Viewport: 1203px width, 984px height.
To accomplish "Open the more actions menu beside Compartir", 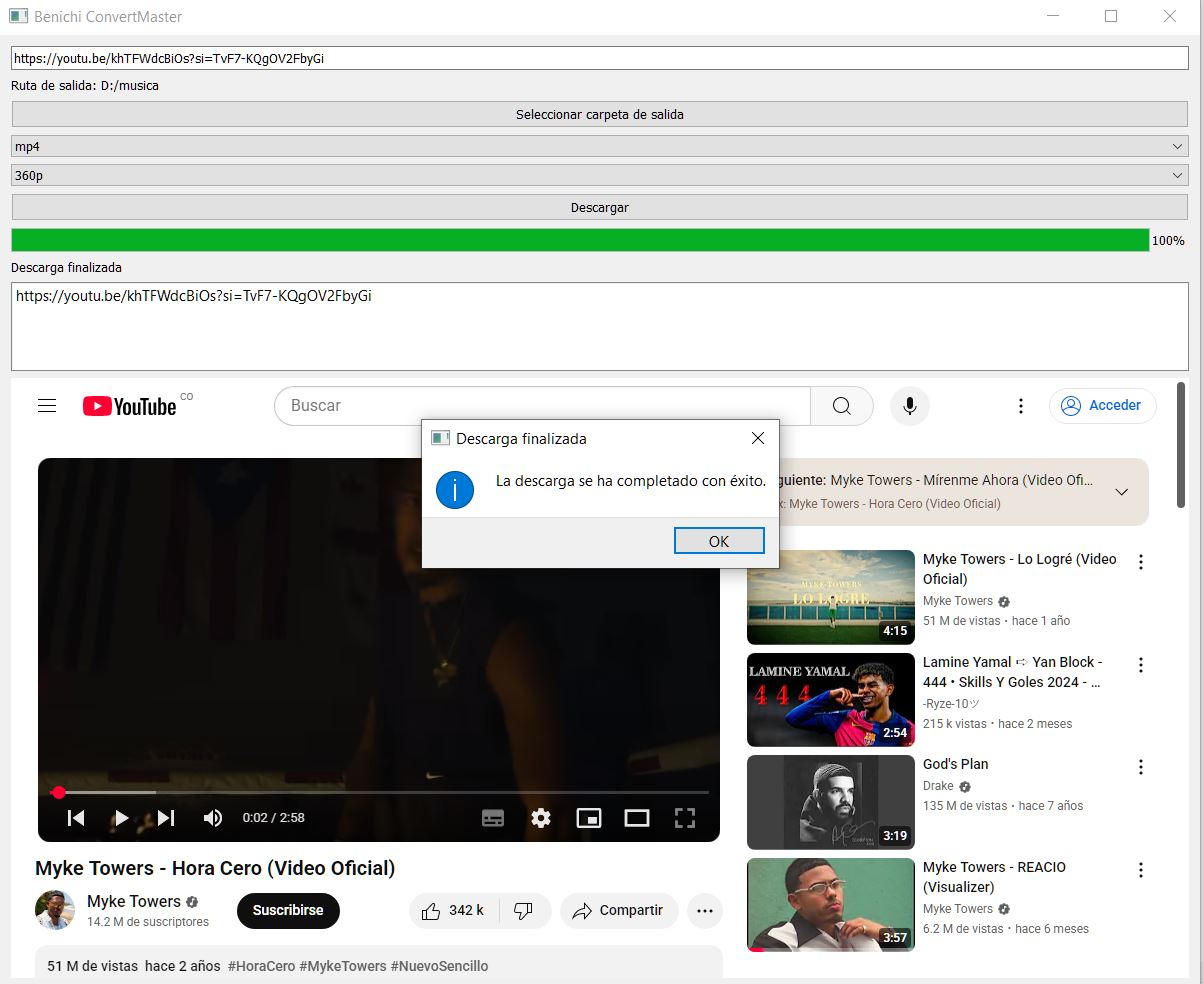I will (x=705, y=910).
